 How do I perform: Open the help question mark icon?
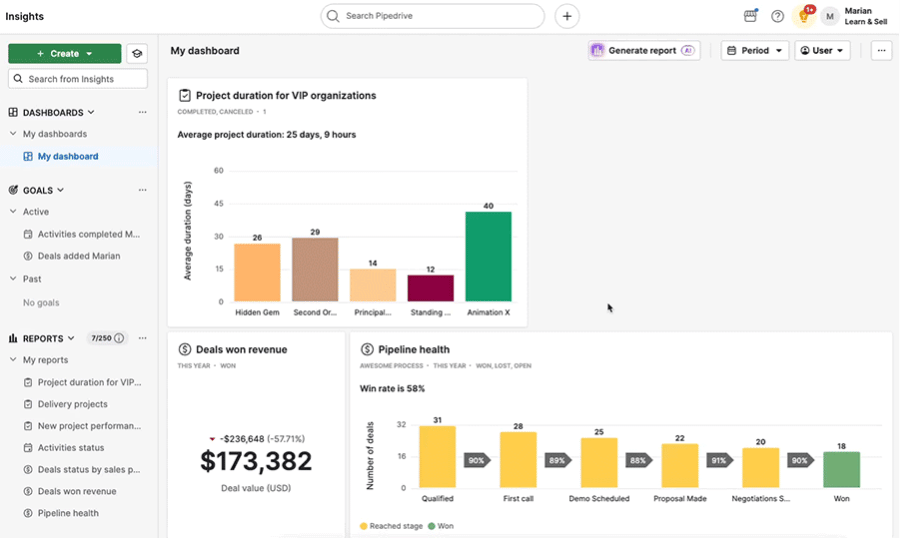(x=777, y=16)
